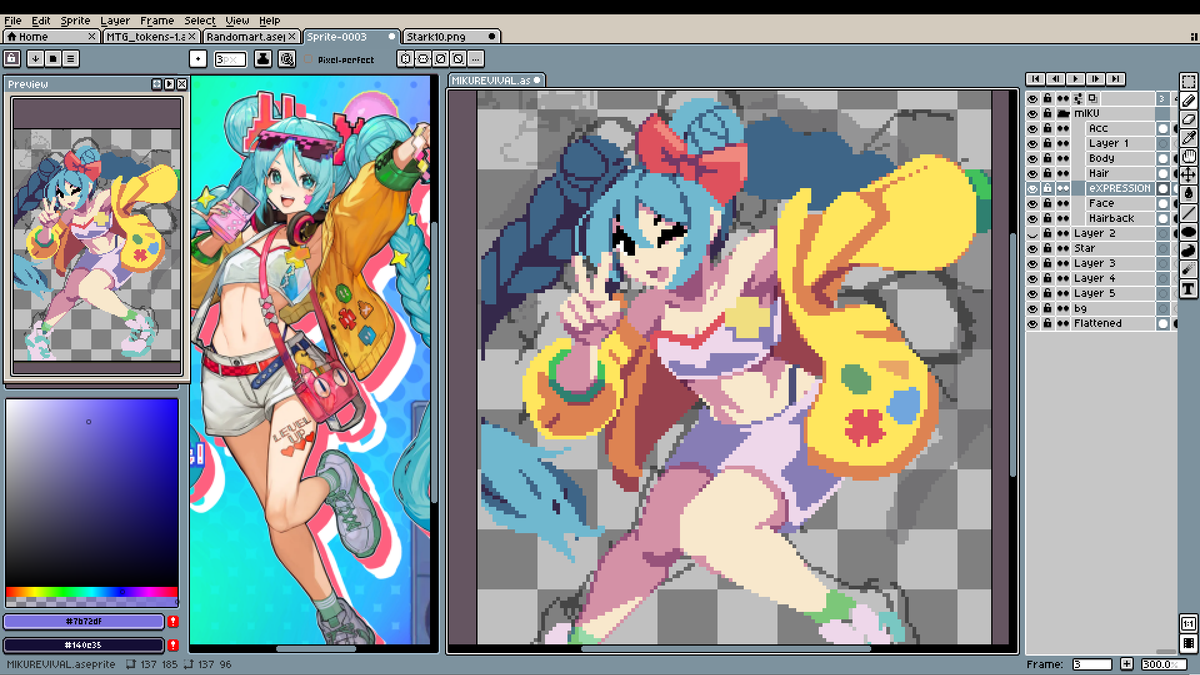Image resolution: width=1200 pixels, height=675 pixels.
Task: Select the Rectangular Marquee tool
Action: (x=1188, y=82)
